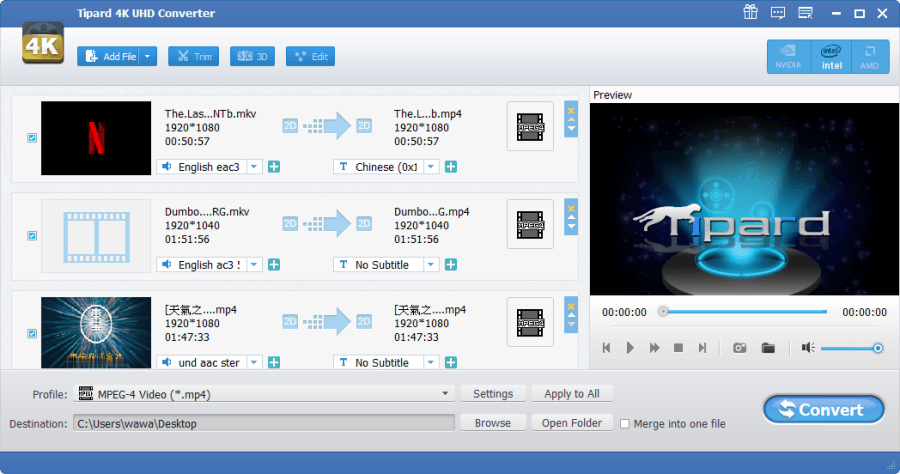Enable Merge into one file
Screen dimensions: 900x474
coord(625,424)
